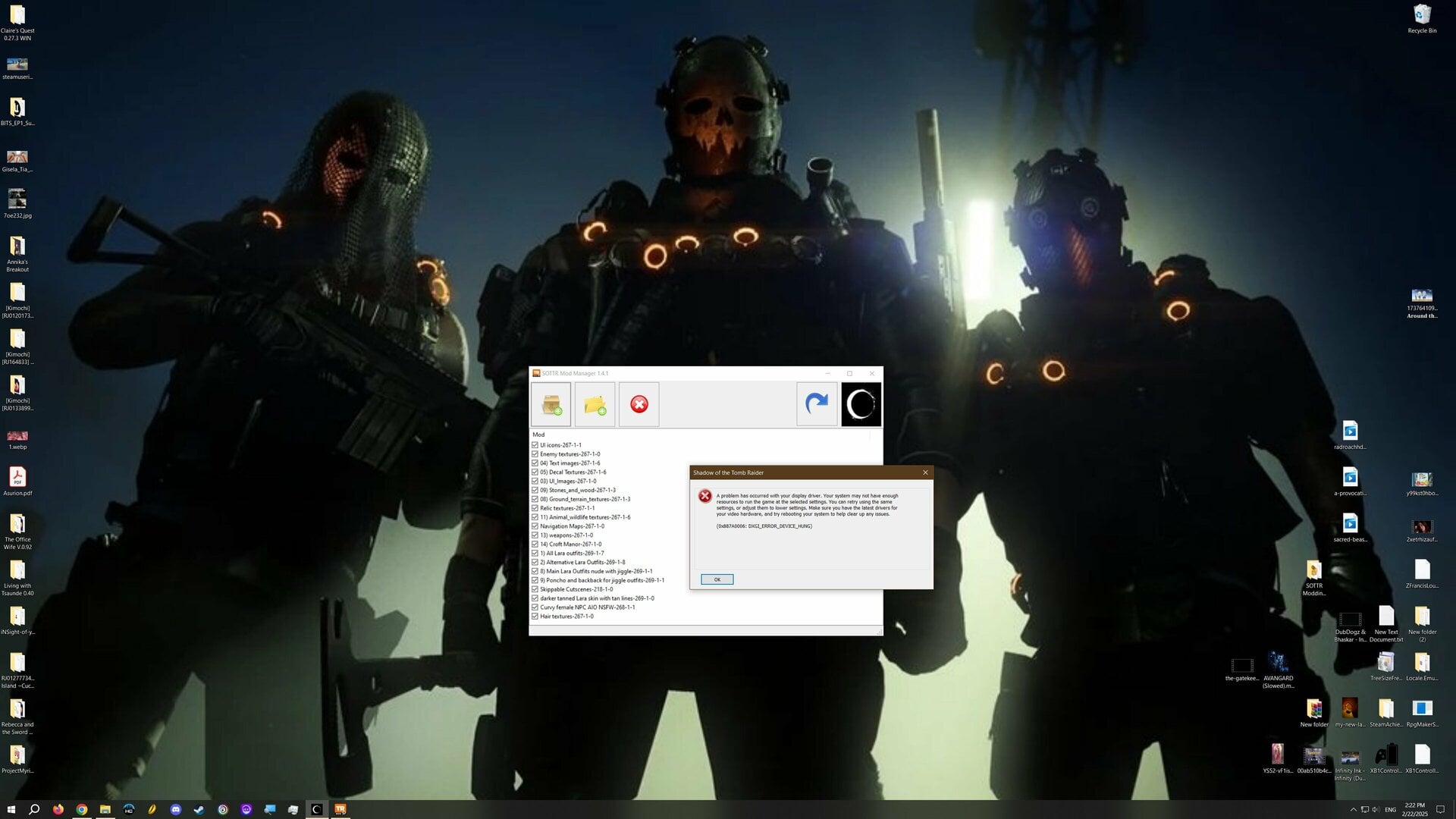Select the New Text Document.txt icon

pos(1386,624)
